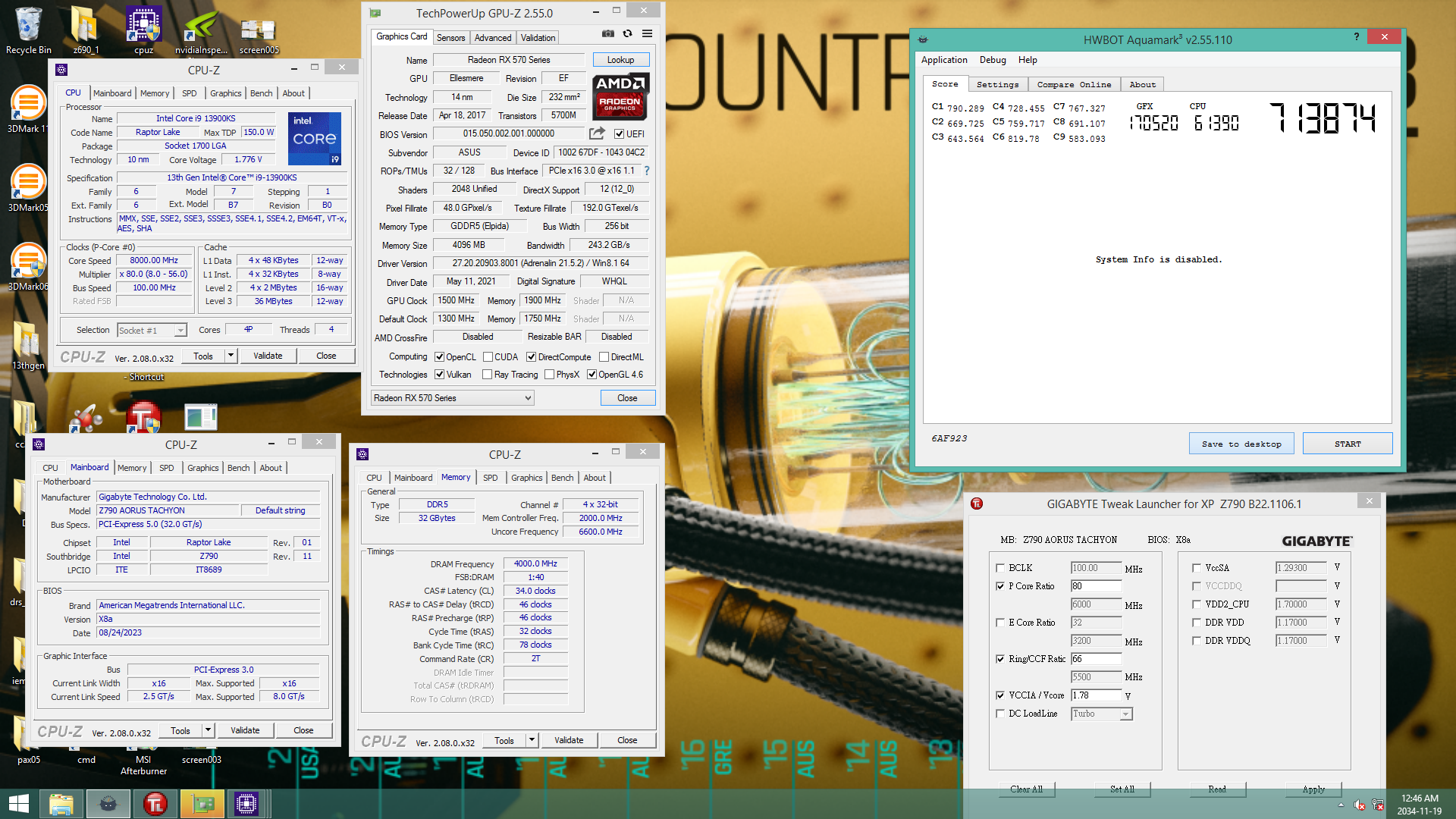This screenshot has height=819, width=1456.
Task: Enable the BCLK checkbox in Tweak Launcher
Action: (1000, 568)
